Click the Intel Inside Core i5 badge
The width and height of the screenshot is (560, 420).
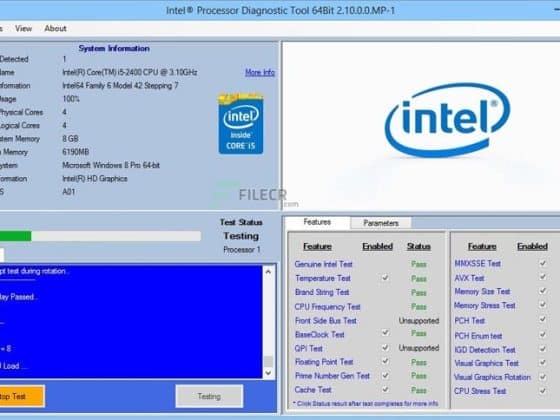point(241,124)
